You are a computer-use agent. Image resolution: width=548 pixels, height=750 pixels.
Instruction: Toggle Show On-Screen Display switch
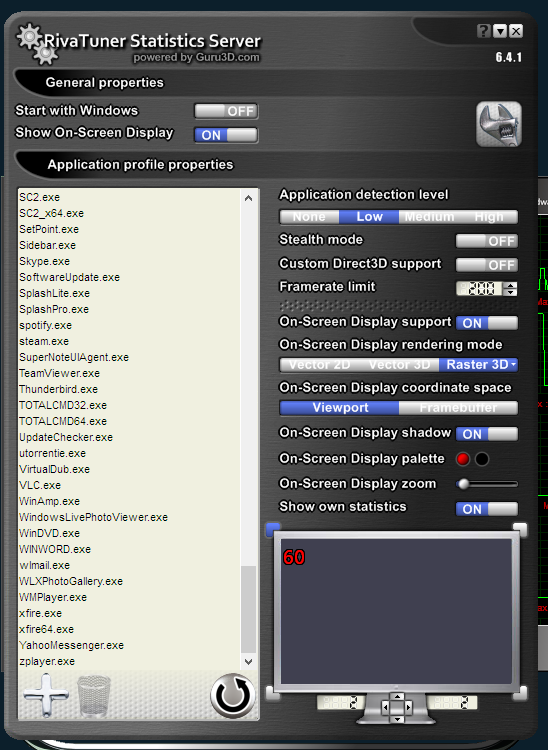coord(226,135)
